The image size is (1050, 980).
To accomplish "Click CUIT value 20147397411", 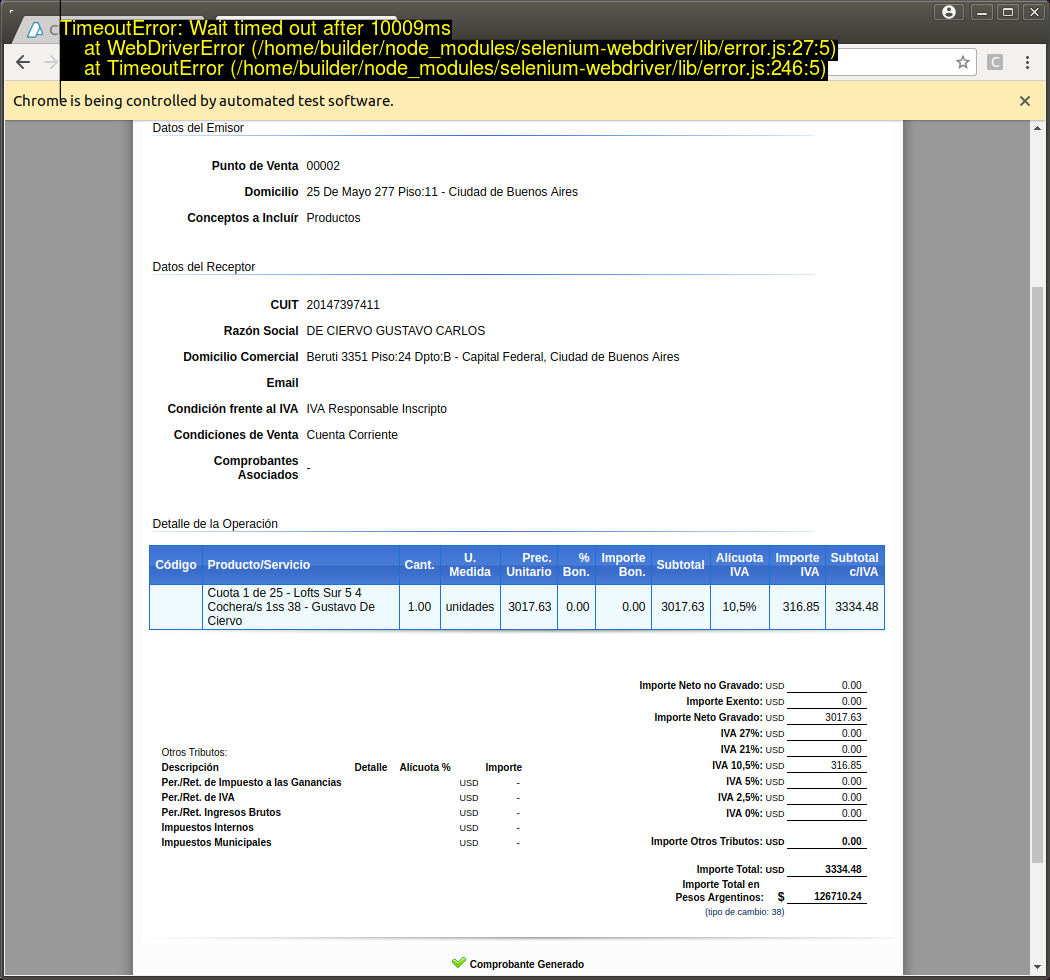I will pyautogui.click(x=343, y=305).
